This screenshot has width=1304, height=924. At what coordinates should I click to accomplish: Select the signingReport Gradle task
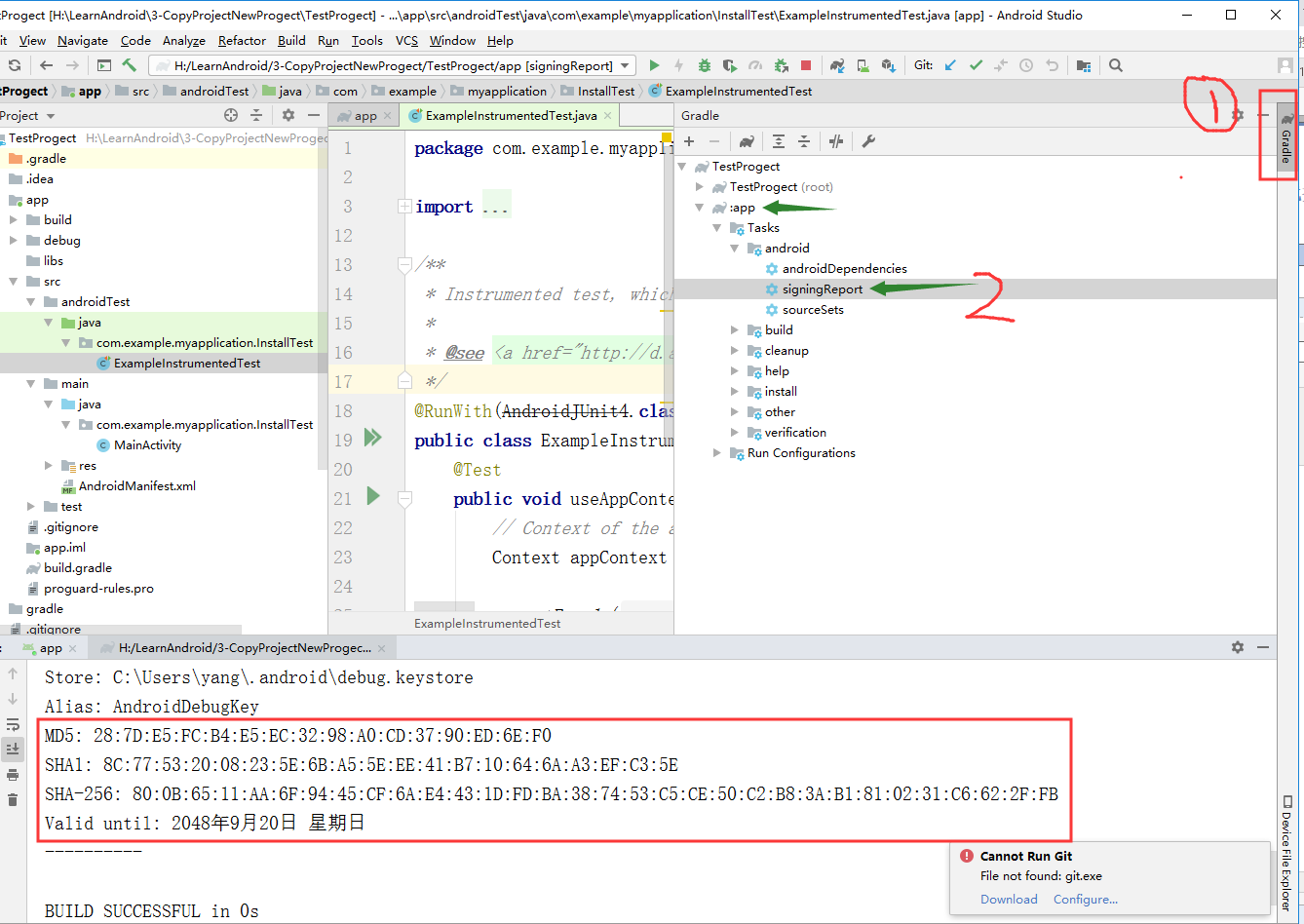[823, 289]
